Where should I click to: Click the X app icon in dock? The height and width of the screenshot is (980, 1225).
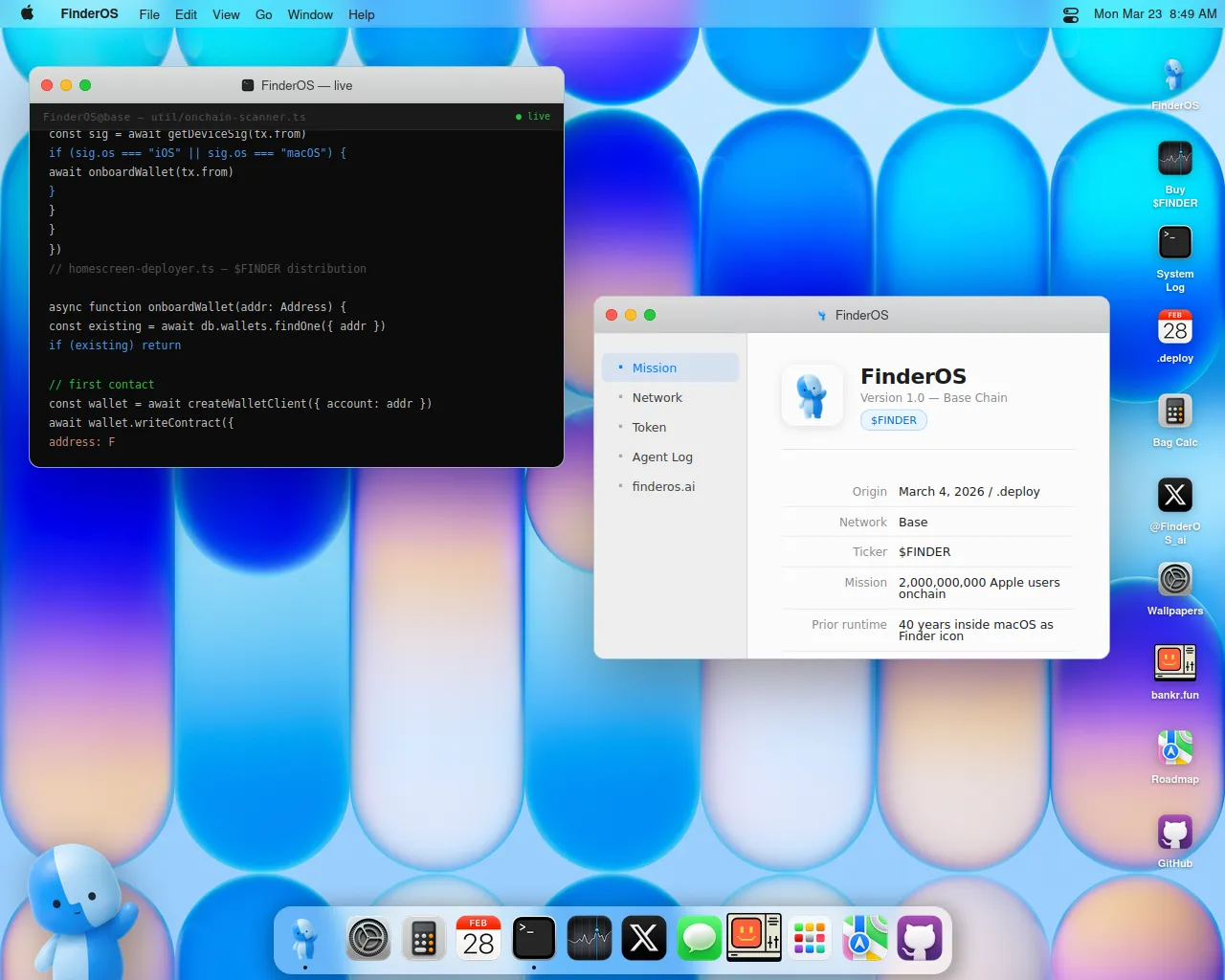tap(644, 939)
